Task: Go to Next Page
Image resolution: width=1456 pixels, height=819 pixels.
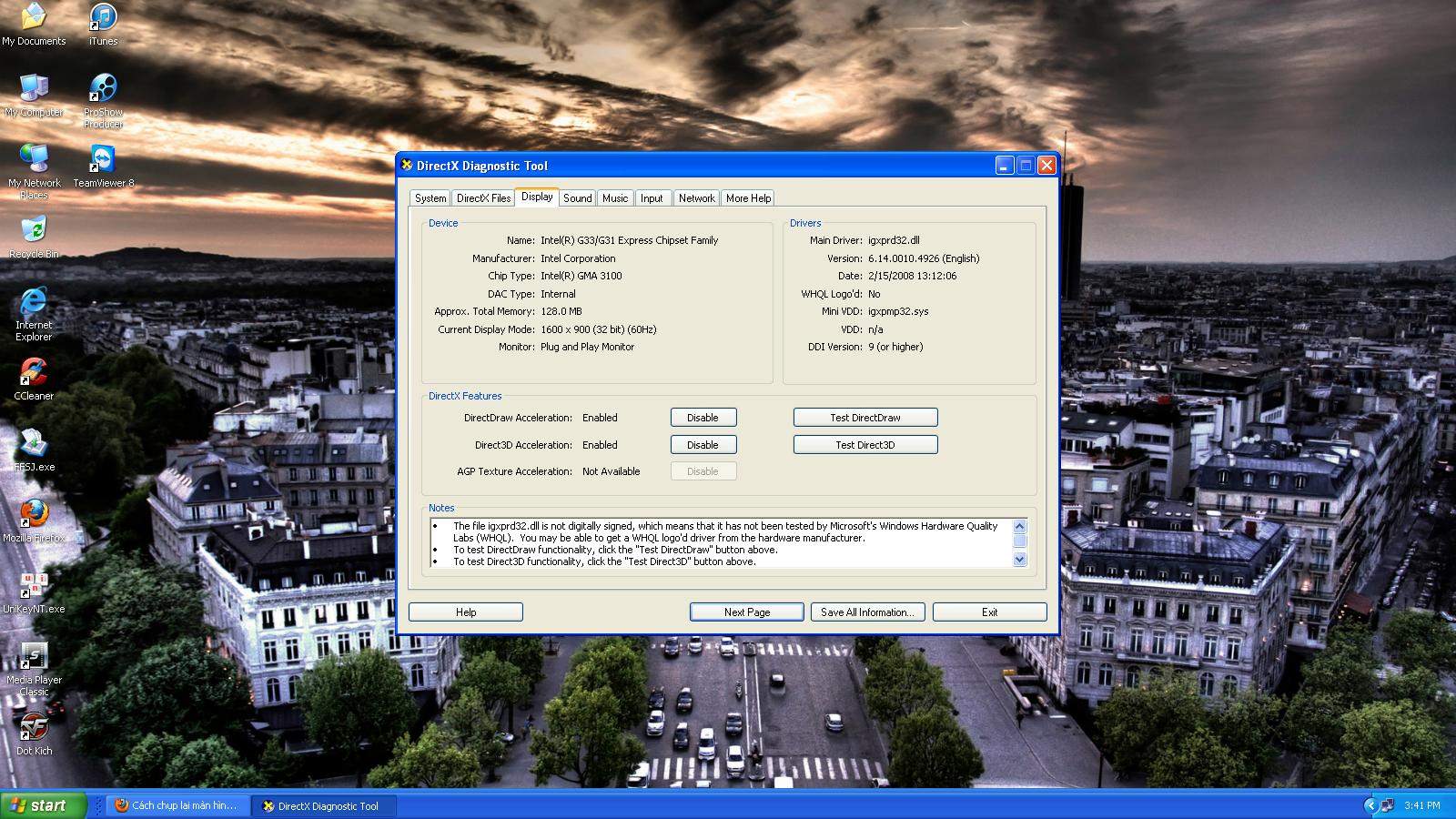Action: point(746,612)
